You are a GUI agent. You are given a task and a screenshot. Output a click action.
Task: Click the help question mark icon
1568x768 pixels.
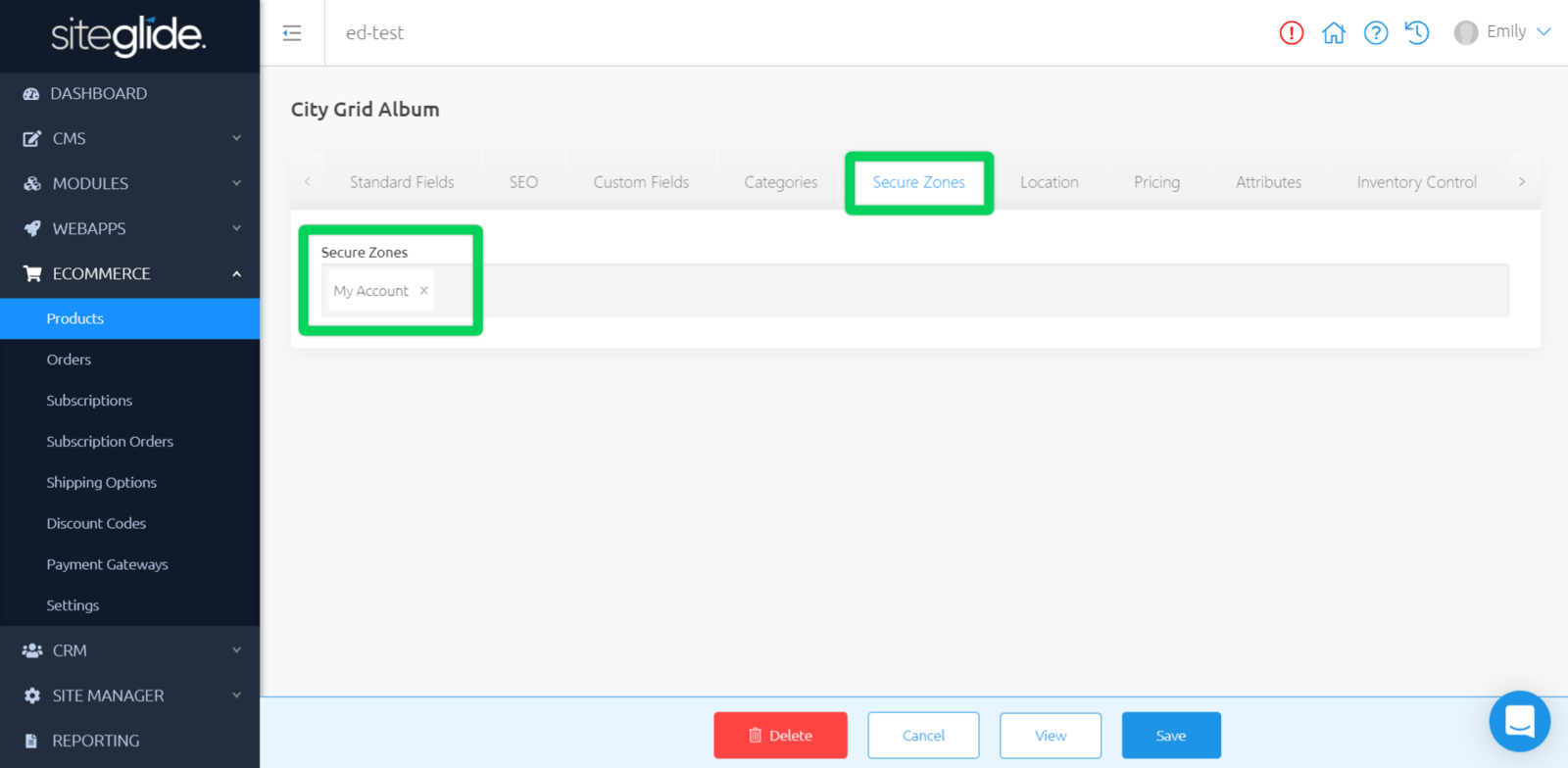tap(1375, 33)
